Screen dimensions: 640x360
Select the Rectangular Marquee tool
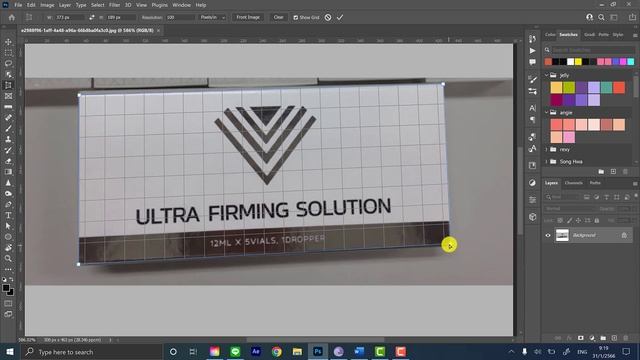8,53
